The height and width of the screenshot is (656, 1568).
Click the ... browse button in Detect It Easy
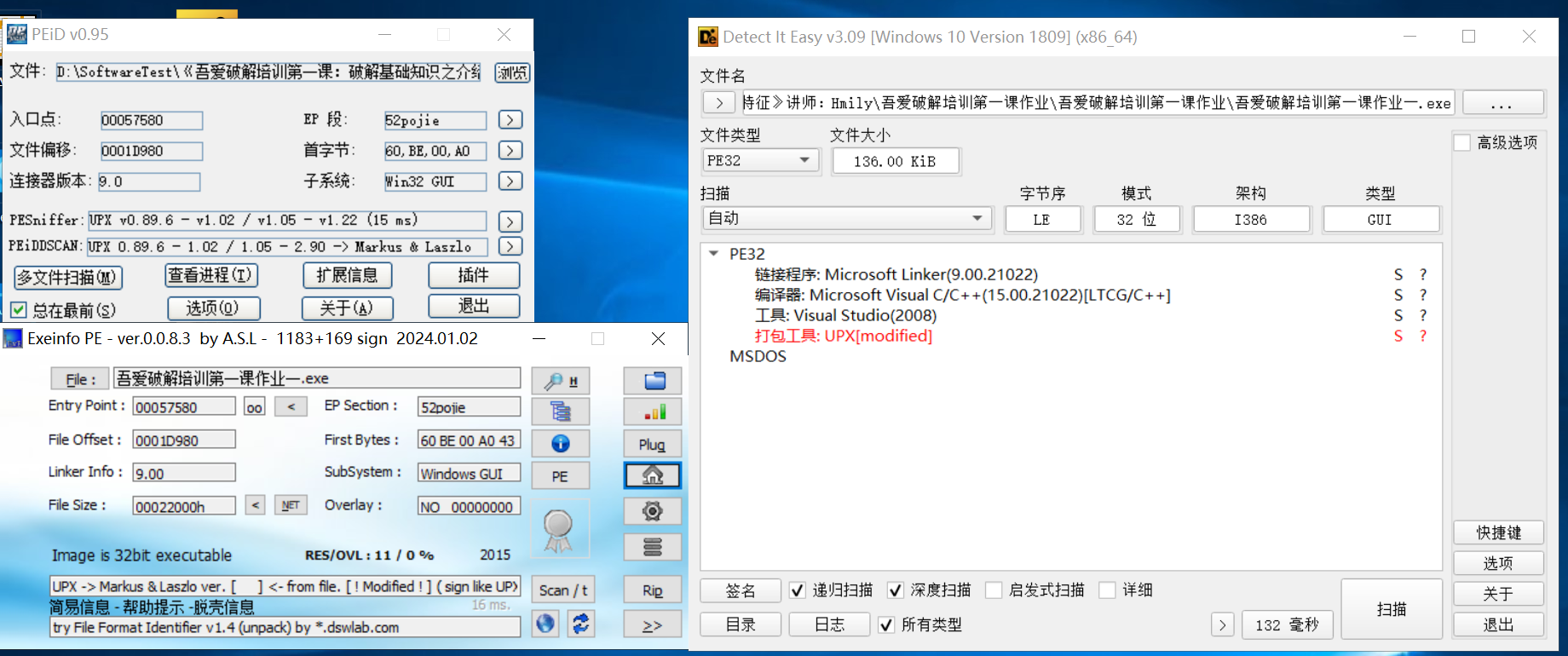(x=1503, y=102)
